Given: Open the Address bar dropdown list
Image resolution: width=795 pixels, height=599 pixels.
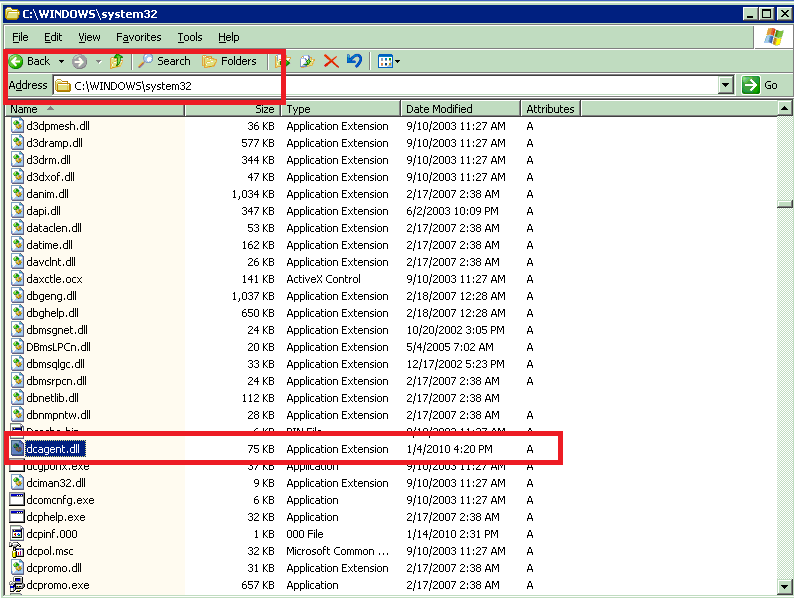Looking at the screenshot, I should (x=726, y=86).
